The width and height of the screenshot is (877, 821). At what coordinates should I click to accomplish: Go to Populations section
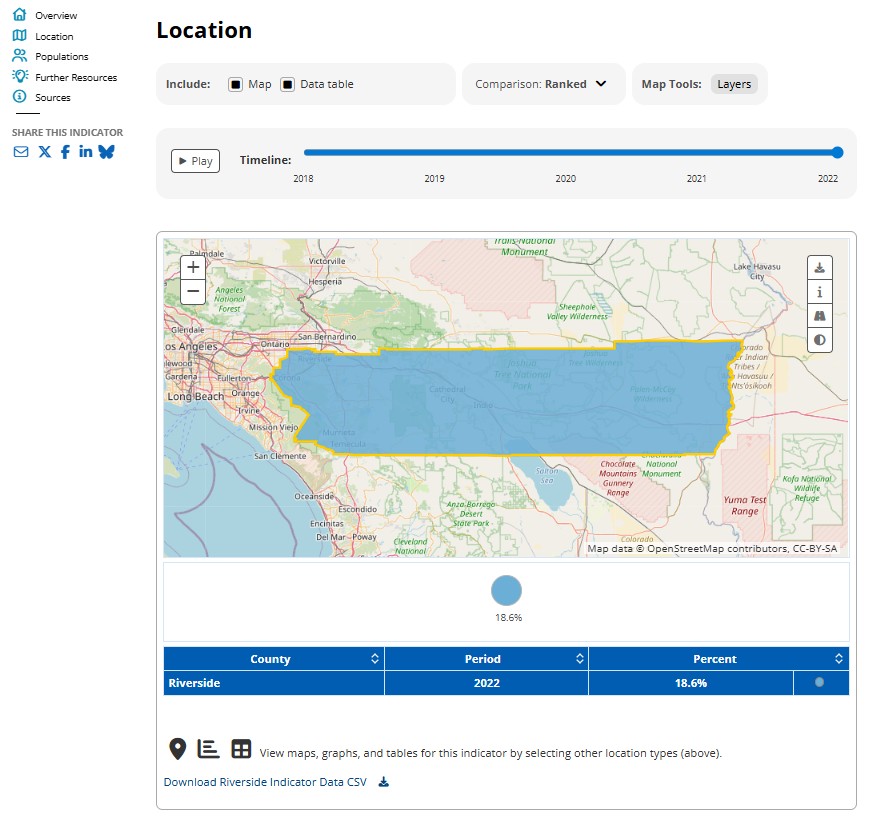pyautogui.click(x=61, y=57)
